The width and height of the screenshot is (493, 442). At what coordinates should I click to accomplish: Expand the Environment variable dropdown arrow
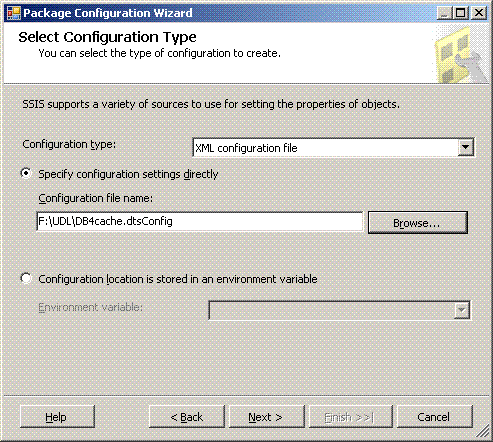462,310
